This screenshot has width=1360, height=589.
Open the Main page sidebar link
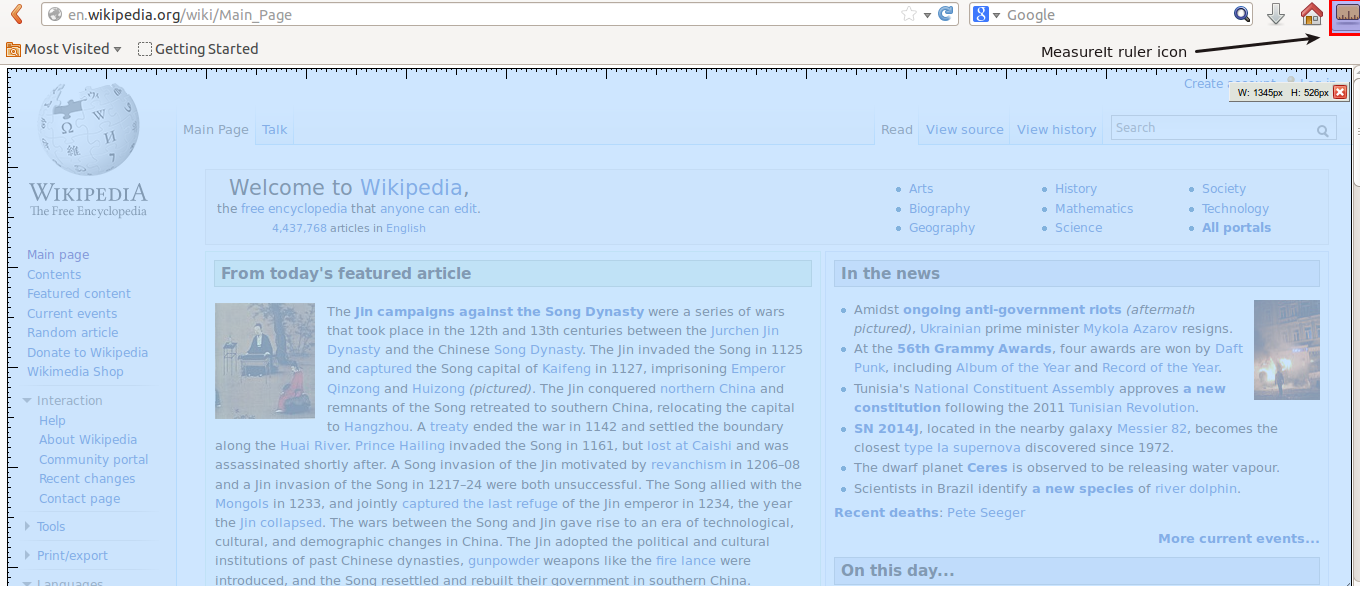click(x=58, y=255)
